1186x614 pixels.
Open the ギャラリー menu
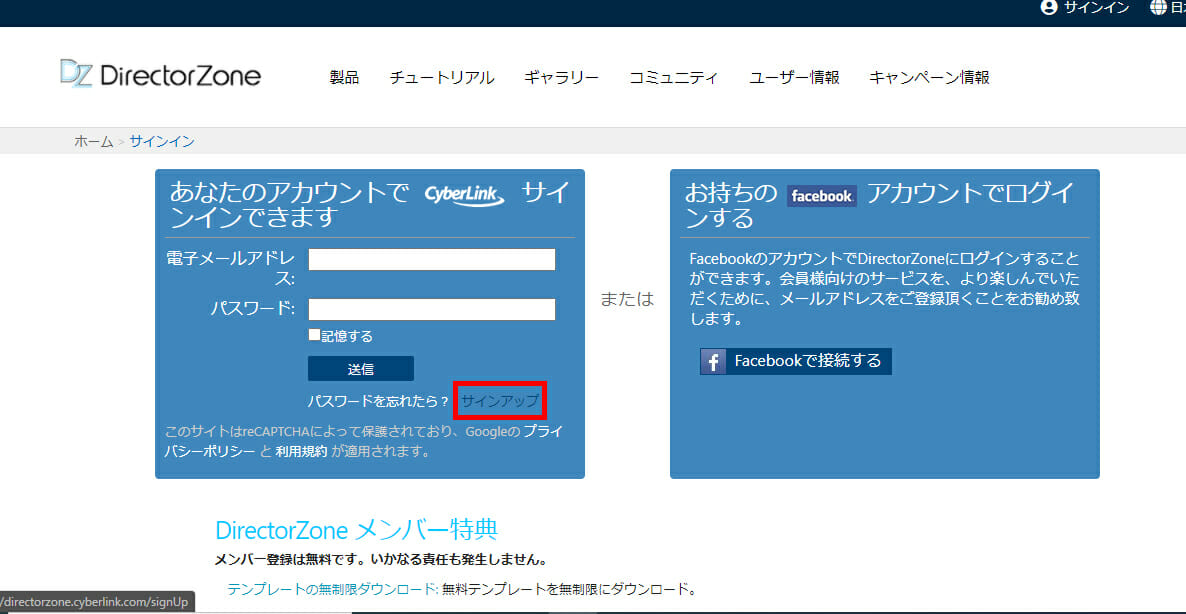point(561,77)
